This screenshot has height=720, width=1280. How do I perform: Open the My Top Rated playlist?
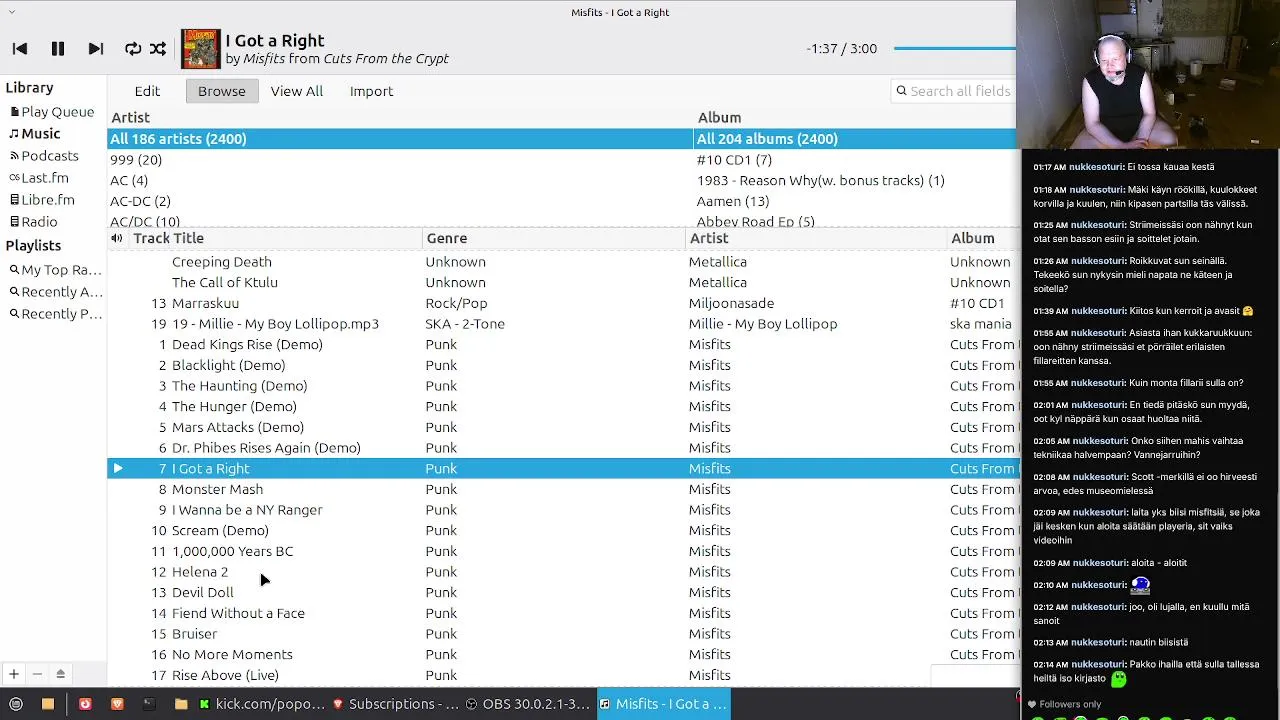coord(56,270)
